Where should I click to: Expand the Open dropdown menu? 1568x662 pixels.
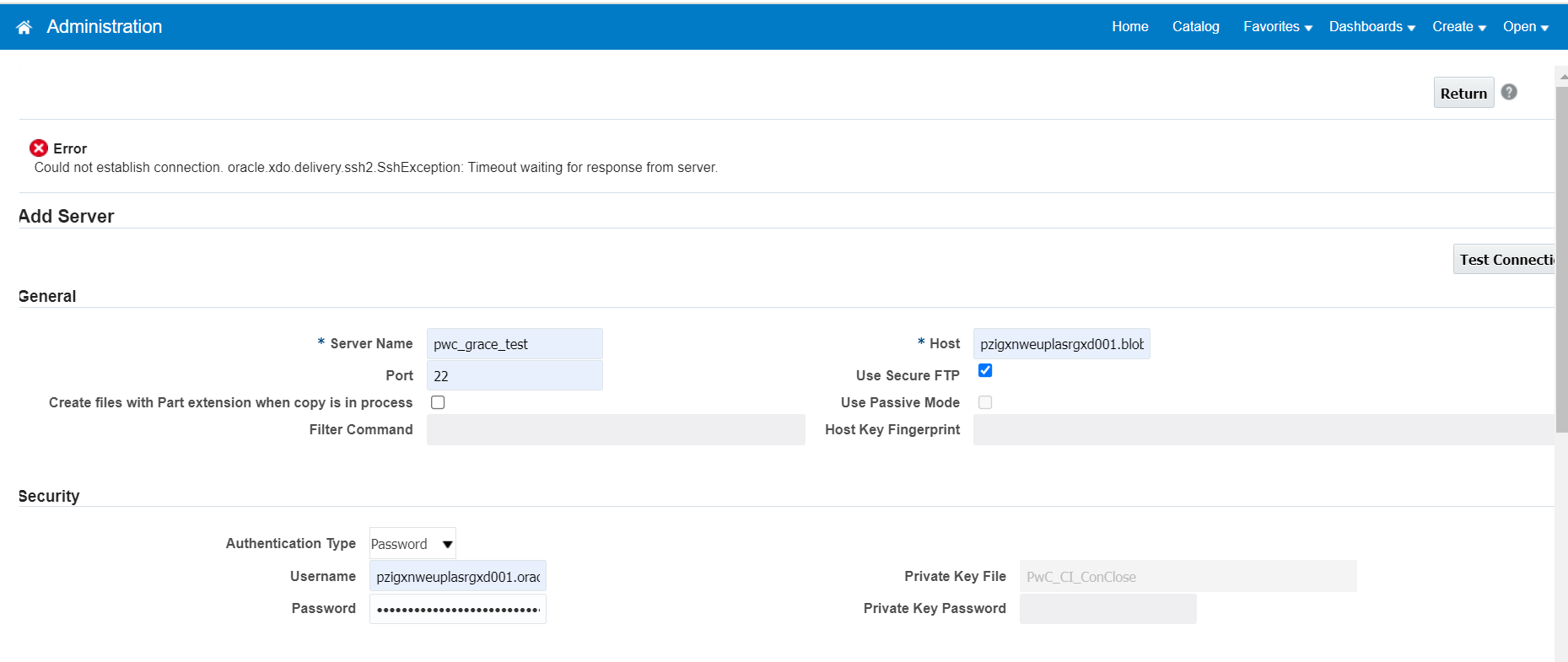tap(1525, 27)
